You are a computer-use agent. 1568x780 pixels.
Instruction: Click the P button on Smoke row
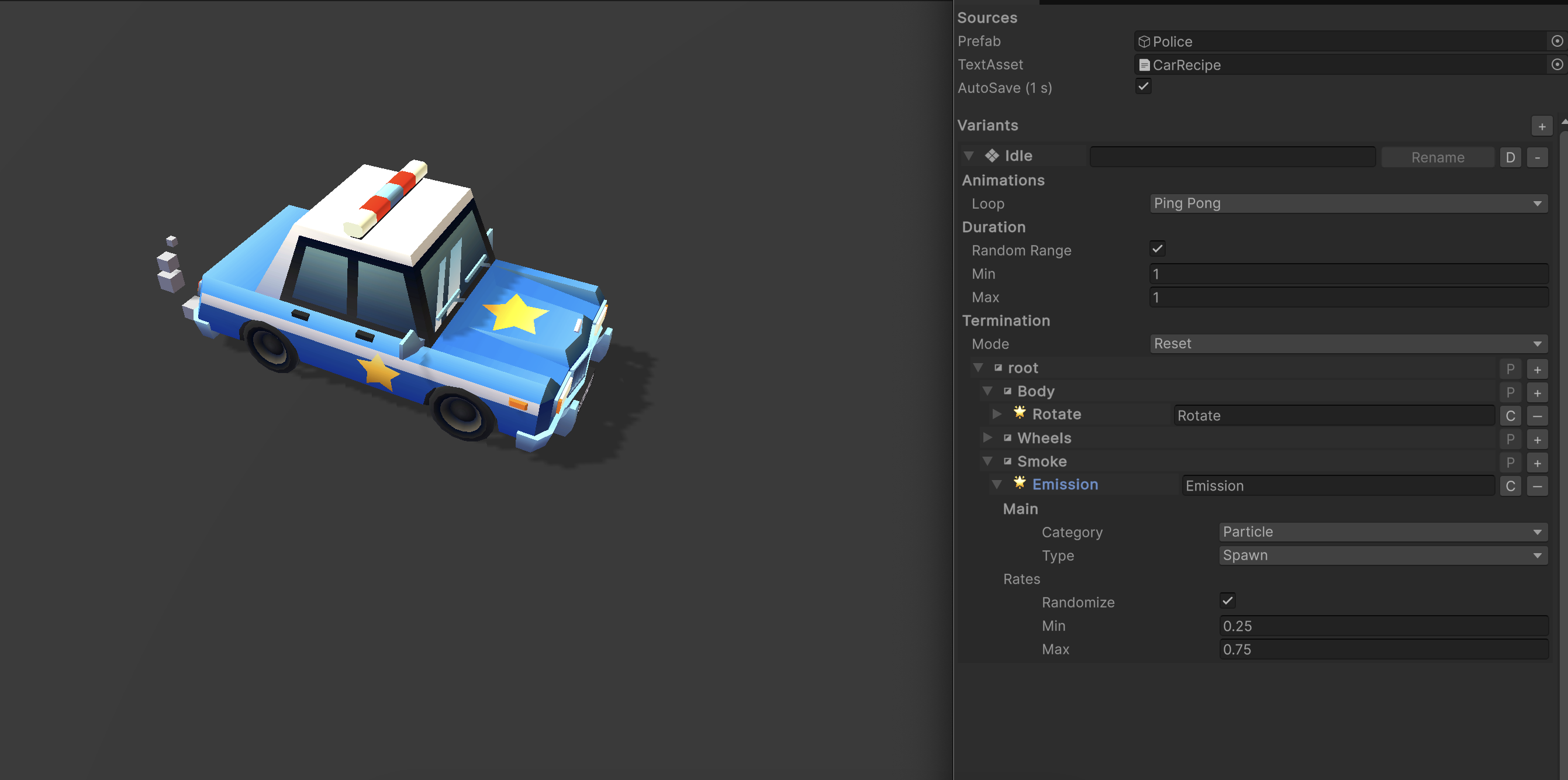point(1510,463)
